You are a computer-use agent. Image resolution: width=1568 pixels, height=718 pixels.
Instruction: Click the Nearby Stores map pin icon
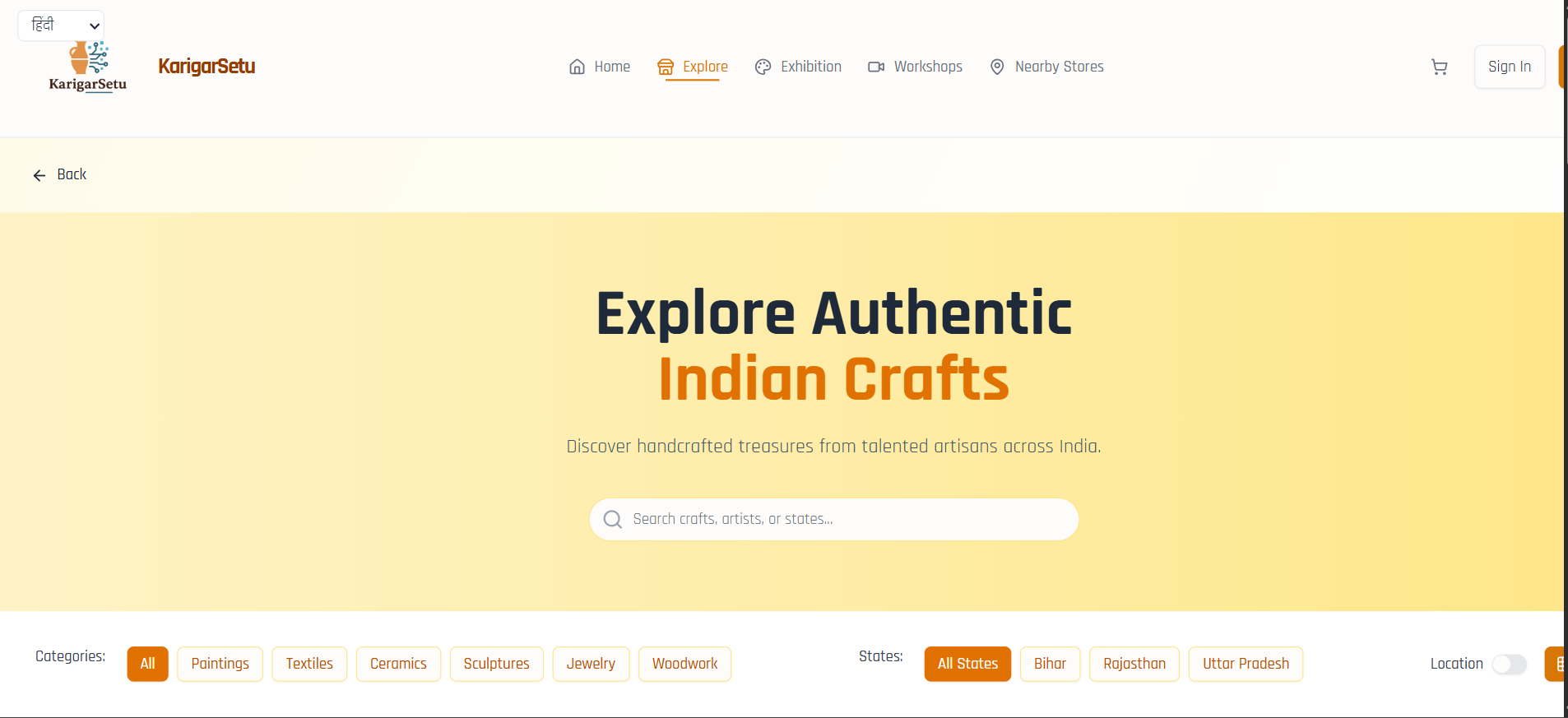pyautogui.click(x=997, y=67)
